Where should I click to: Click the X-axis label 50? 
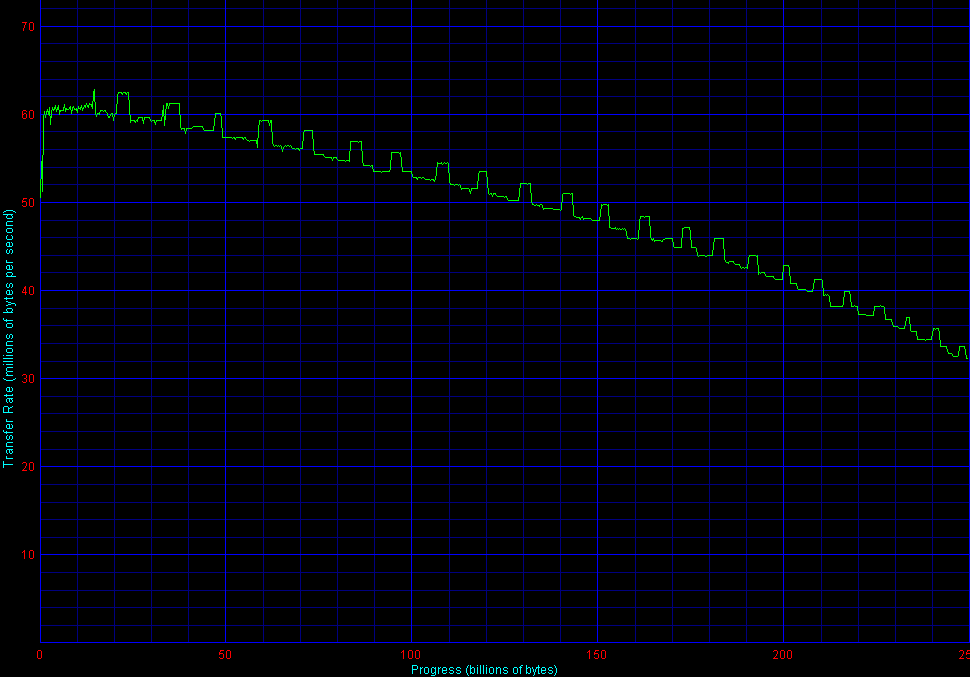225,655
